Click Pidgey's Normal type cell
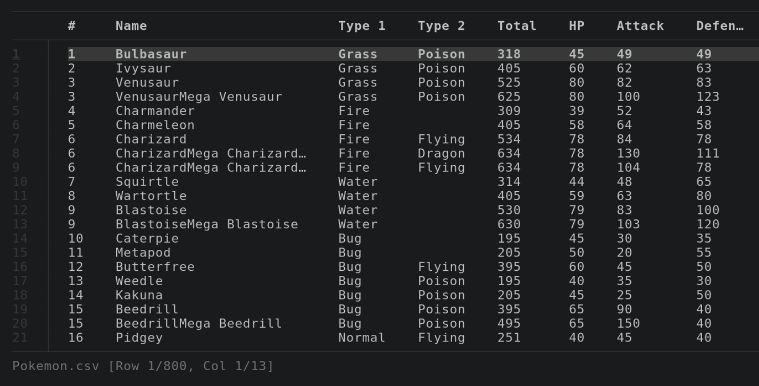759x386 pixels. pyautogui.click(x=362, y=338)
